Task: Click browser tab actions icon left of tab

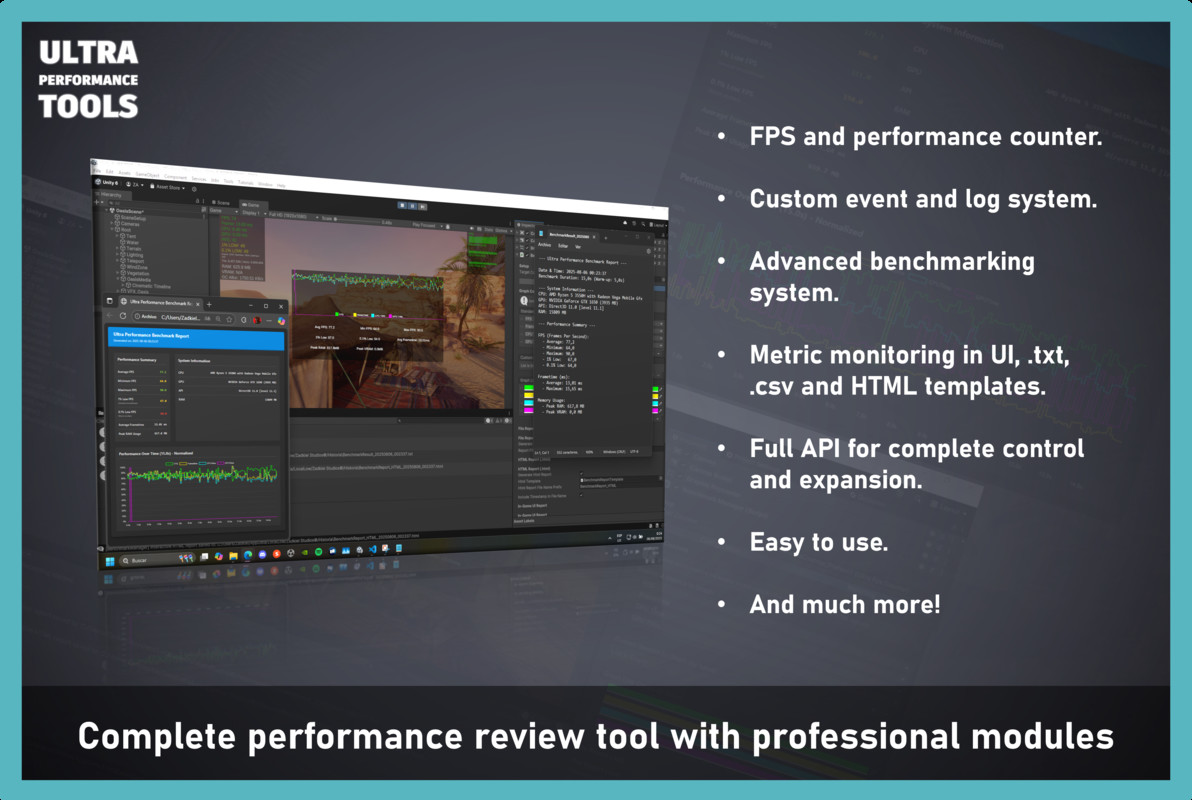Action: (x=109, y=301)
